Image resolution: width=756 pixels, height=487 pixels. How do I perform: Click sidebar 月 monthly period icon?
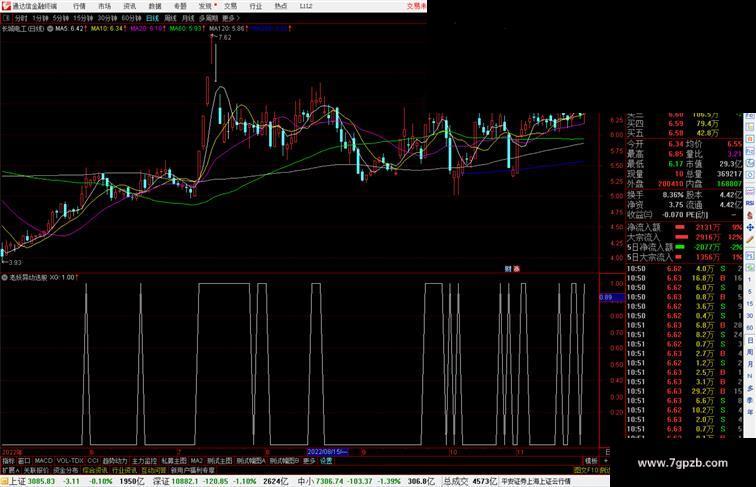[x=750, y=365]
